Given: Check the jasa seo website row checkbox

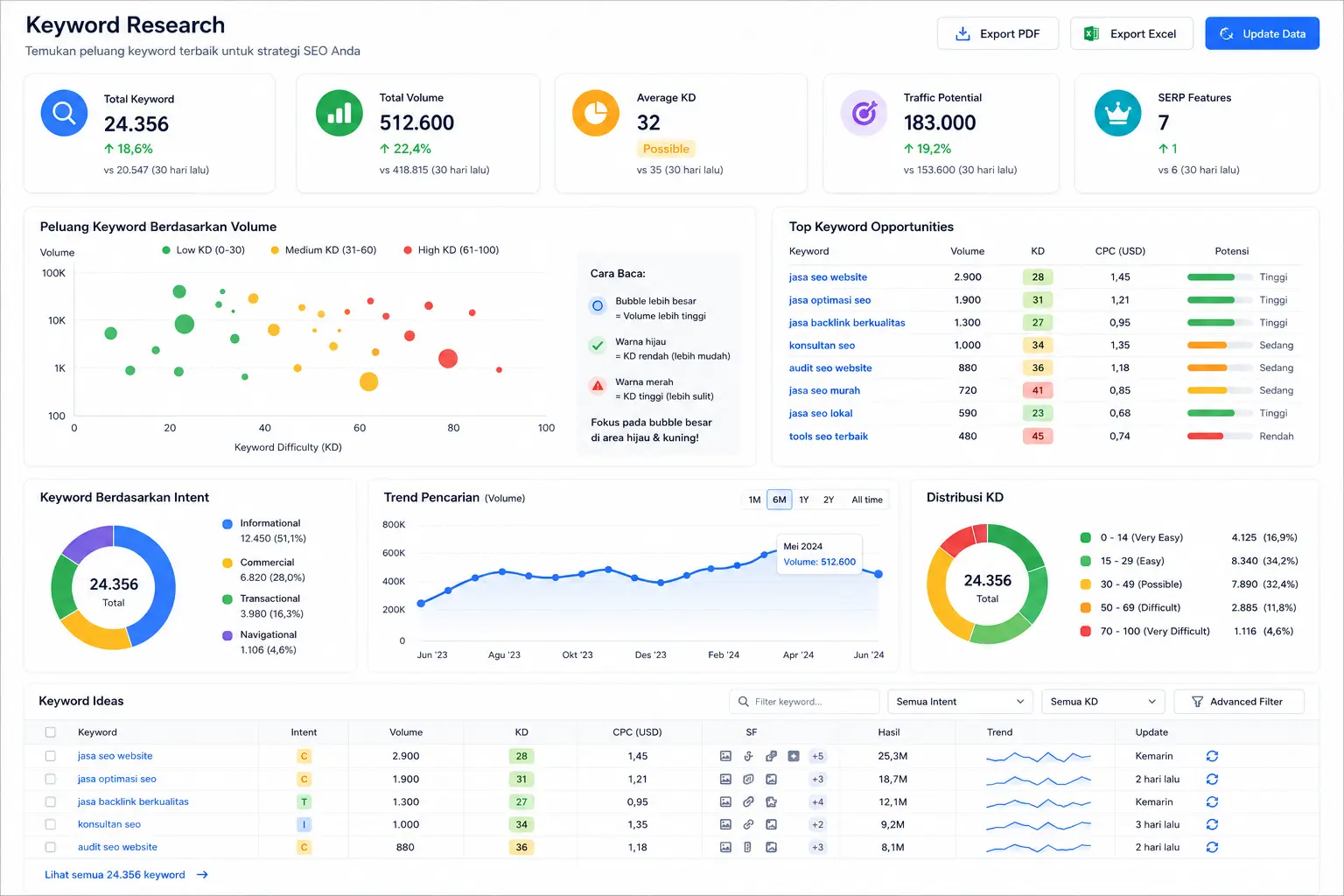Looking at the screenshot, I should (50, 756).
